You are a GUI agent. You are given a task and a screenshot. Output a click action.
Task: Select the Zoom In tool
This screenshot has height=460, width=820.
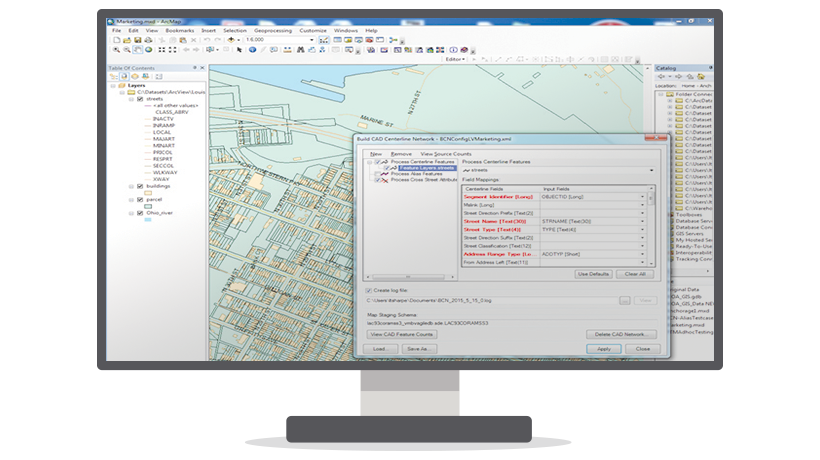(x=116, y=50)
